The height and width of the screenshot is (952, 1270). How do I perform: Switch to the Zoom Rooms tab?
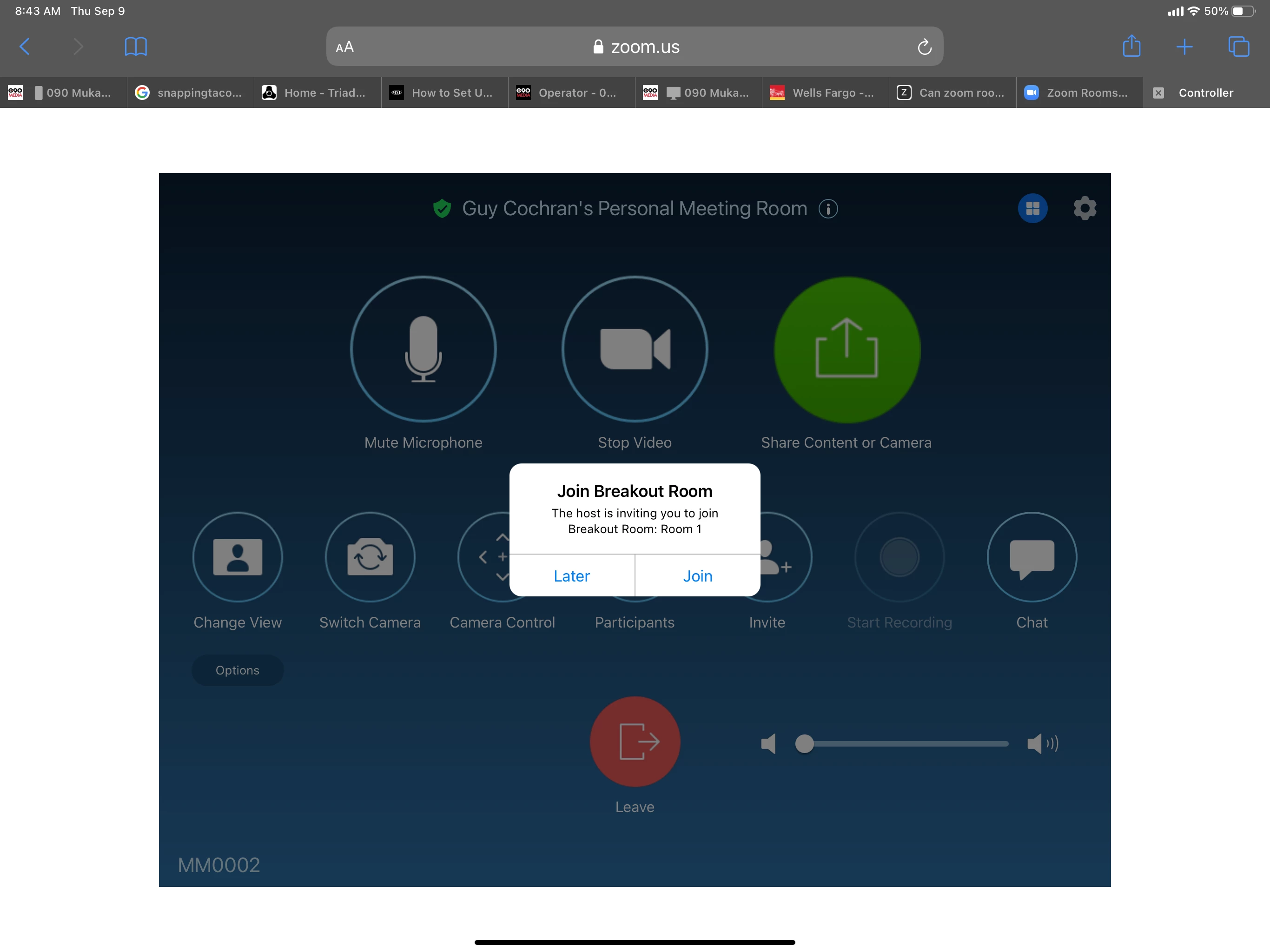click(1079, 93)
